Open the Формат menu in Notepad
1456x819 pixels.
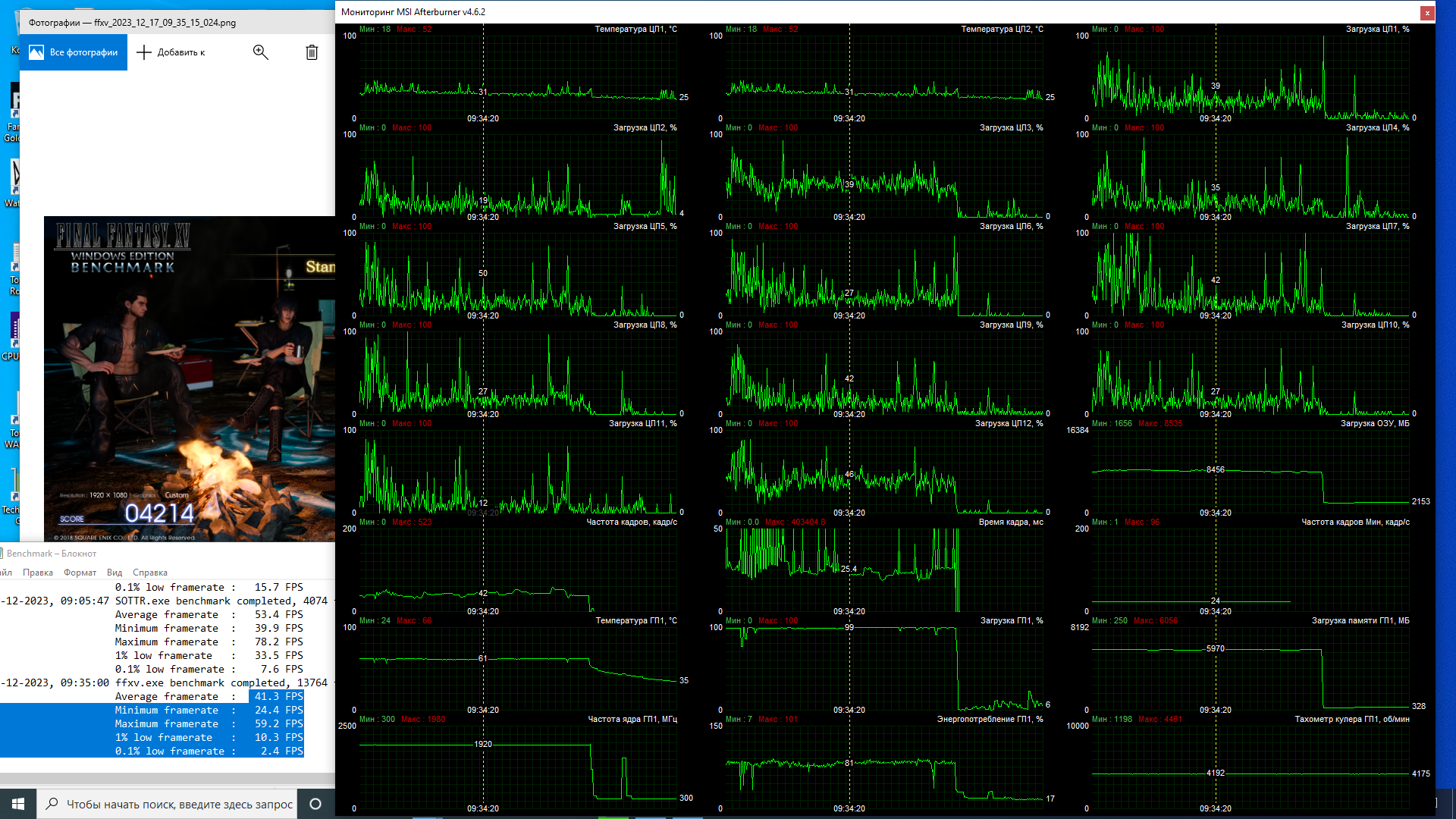tap(80, 573)
